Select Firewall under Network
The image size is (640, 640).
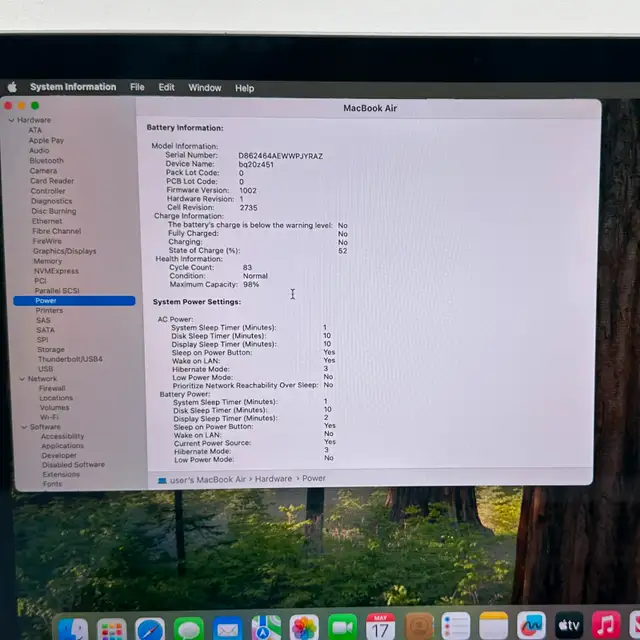pyautogui.click(x=52, y=388)
